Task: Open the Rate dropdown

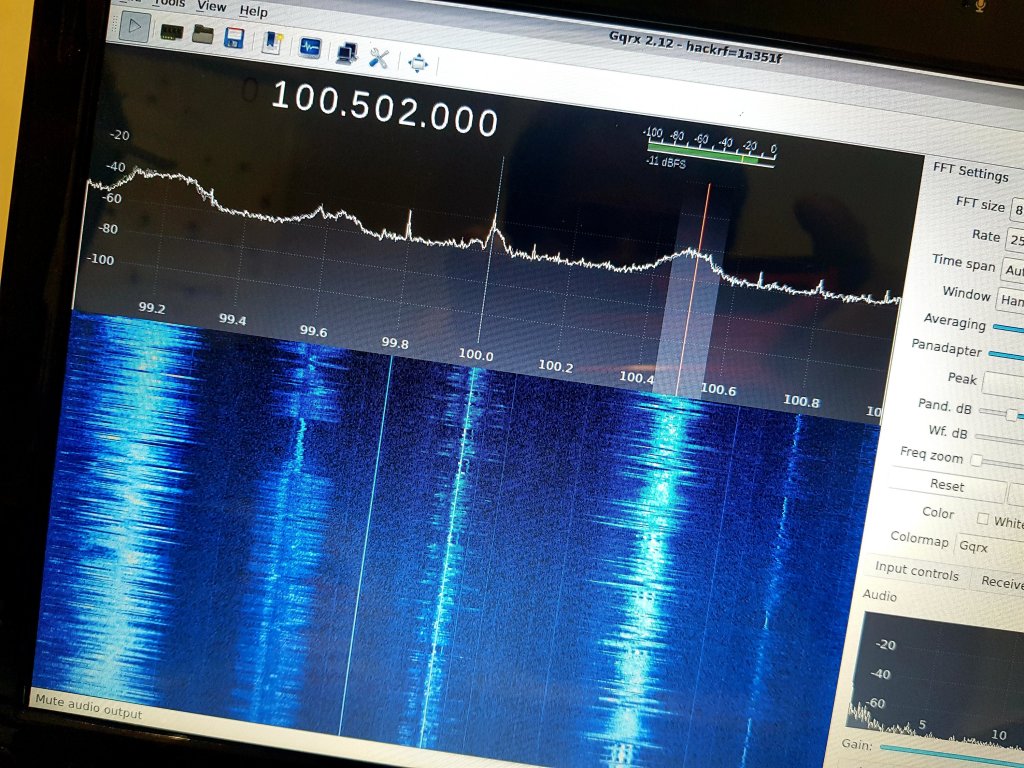Action: (1014, 241)
